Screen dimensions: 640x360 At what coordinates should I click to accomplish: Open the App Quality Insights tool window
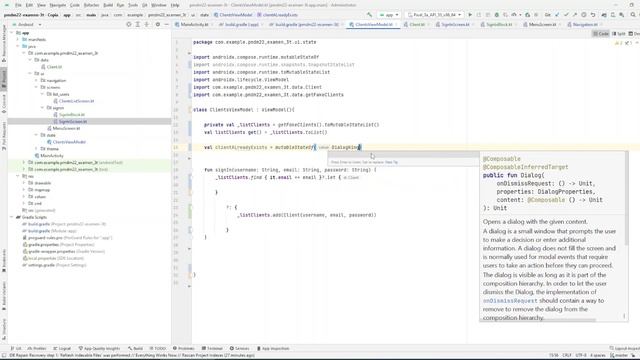(99, 348)
